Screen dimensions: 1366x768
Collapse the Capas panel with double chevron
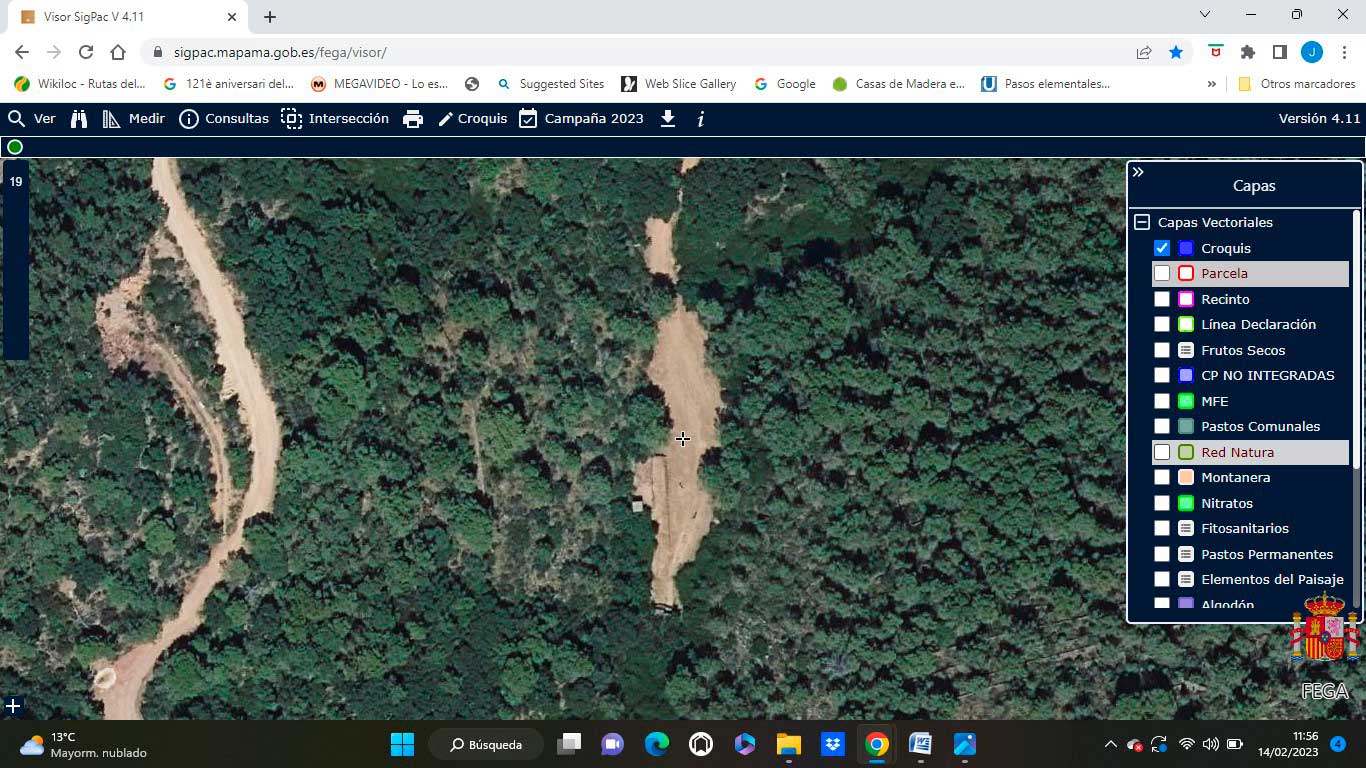pos(1138,172)
